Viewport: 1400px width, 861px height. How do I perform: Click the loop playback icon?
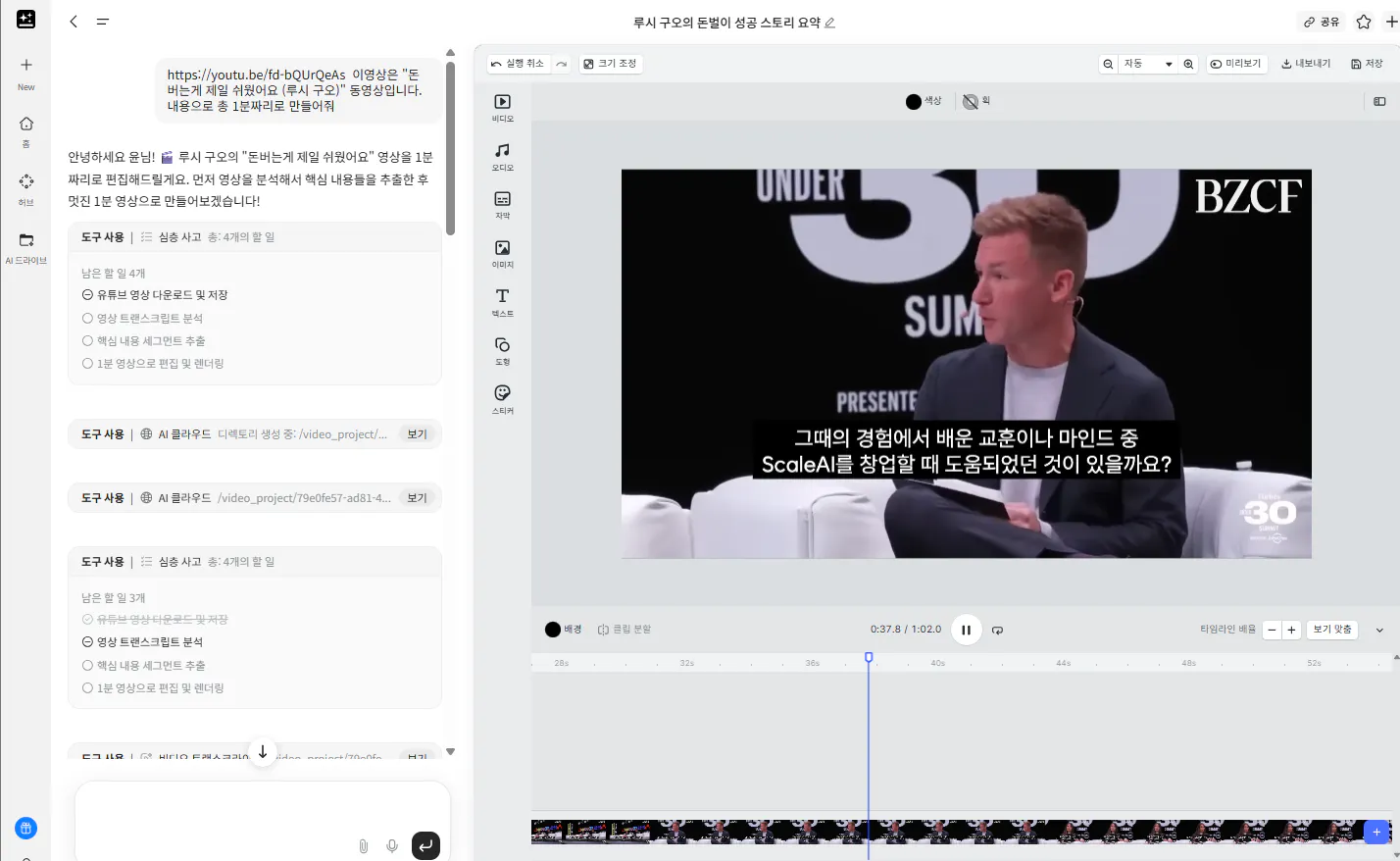(997, 630)
